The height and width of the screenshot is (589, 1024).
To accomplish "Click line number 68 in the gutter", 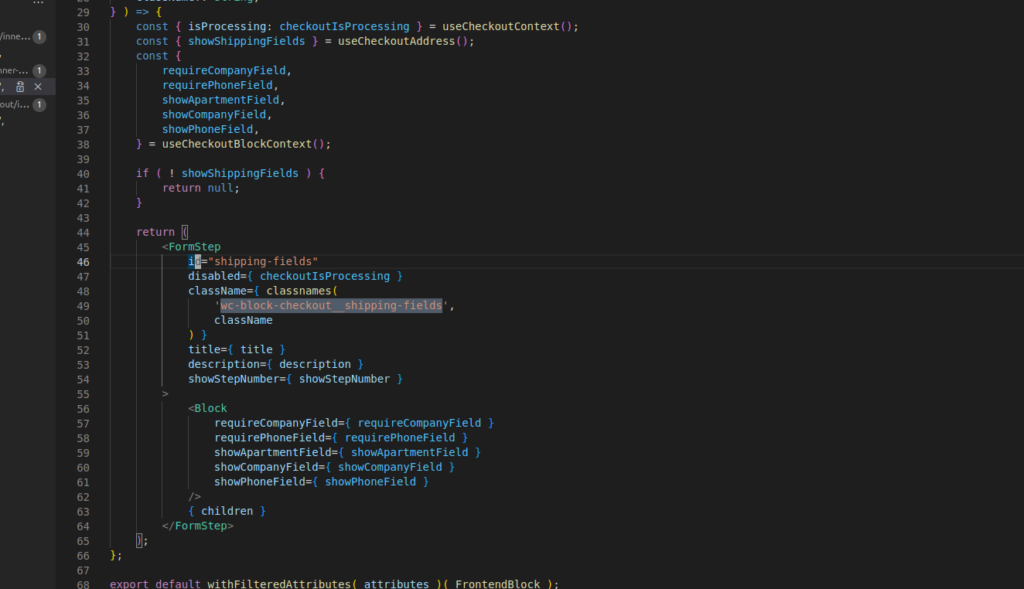I will coord(83,584).
